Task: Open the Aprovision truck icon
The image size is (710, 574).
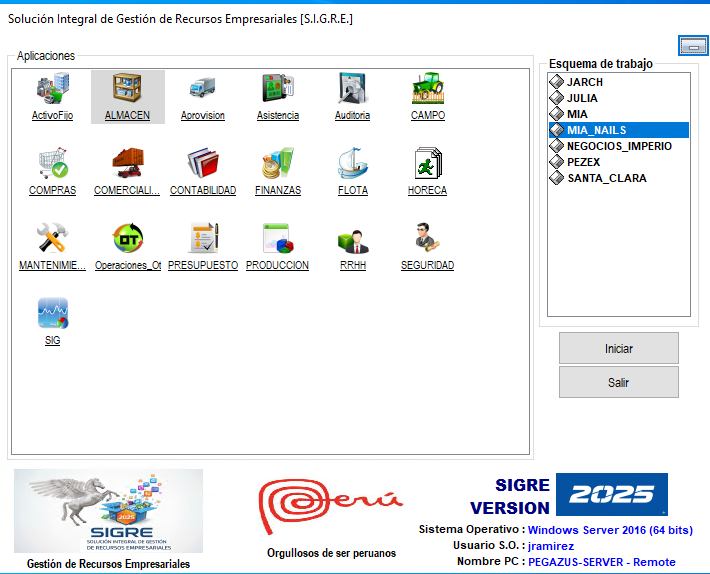Action: pos(203,90)
